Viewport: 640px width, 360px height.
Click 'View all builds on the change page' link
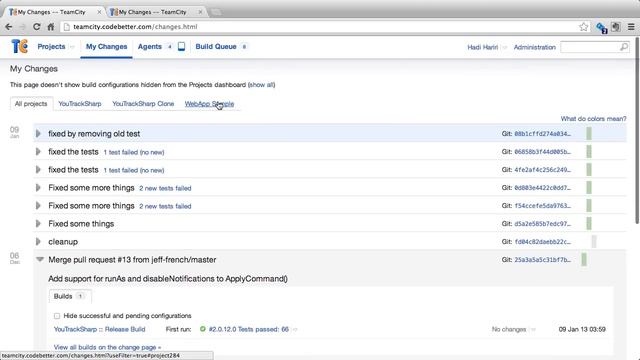click(x=107, y=347)
